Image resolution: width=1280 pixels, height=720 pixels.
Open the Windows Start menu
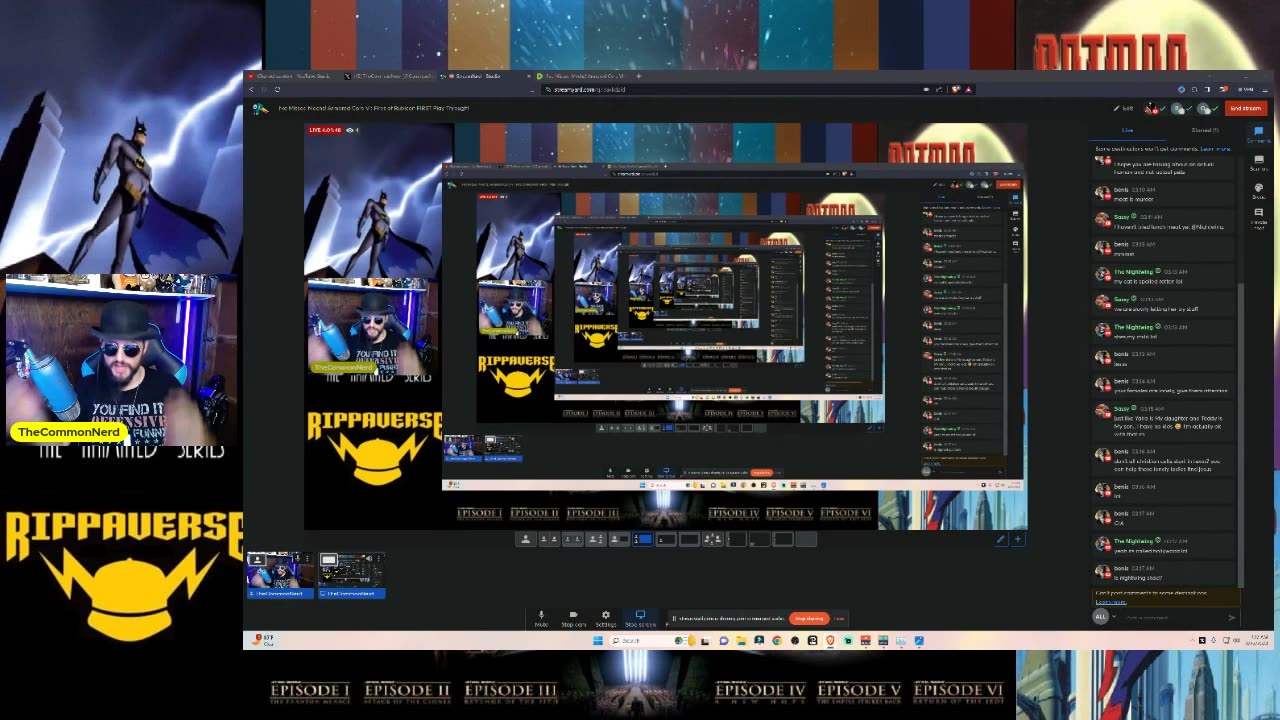598,641
